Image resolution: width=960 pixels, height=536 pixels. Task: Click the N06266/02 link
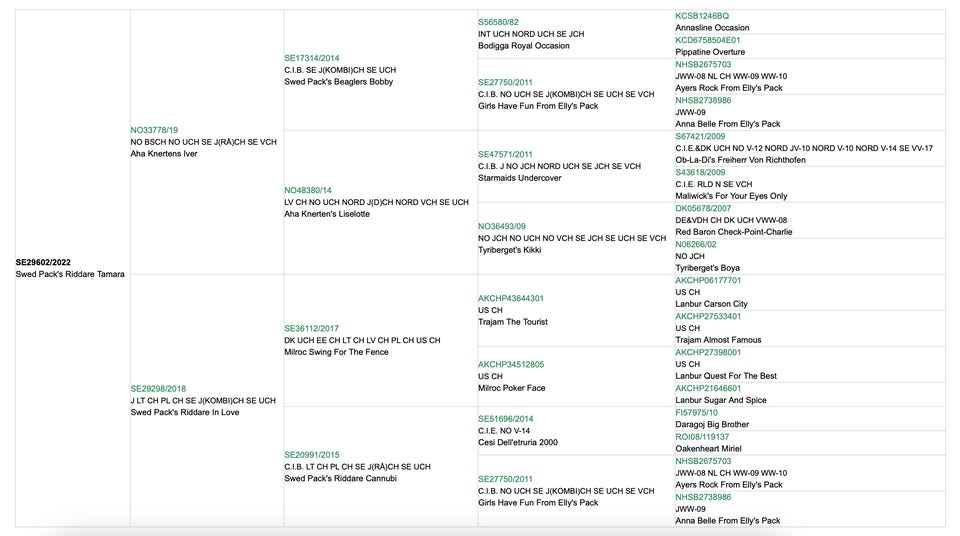click(x=696, y=244)
